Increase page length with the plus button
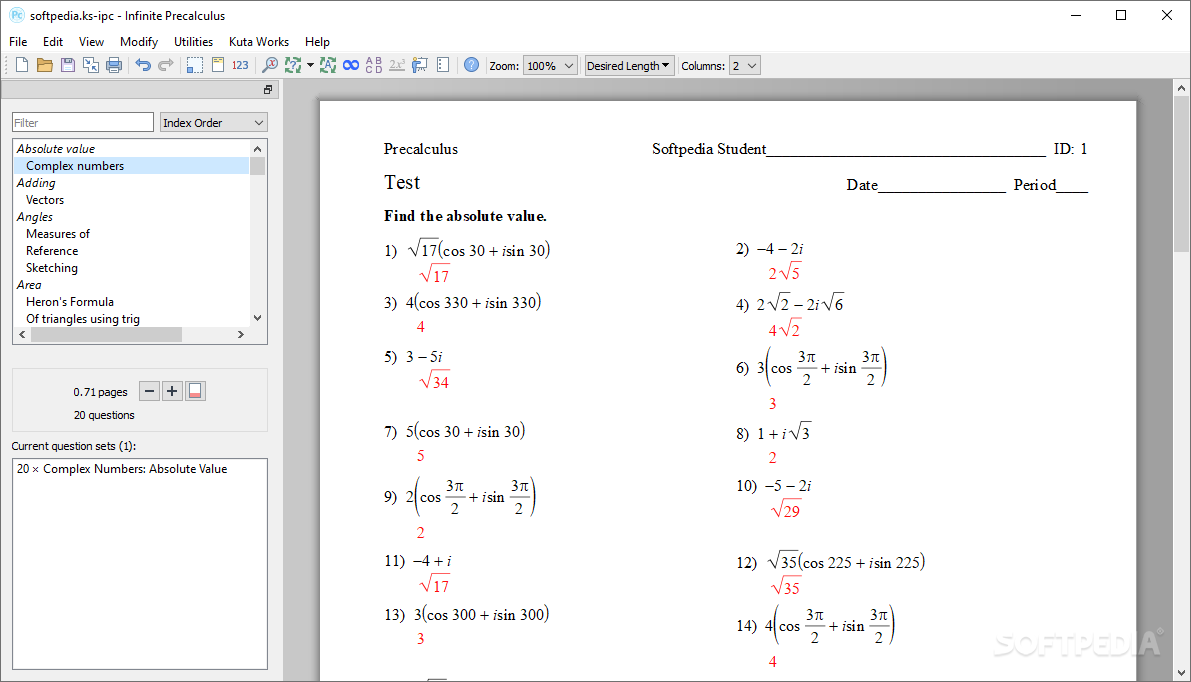1191x682 pixels. (172, 391)
